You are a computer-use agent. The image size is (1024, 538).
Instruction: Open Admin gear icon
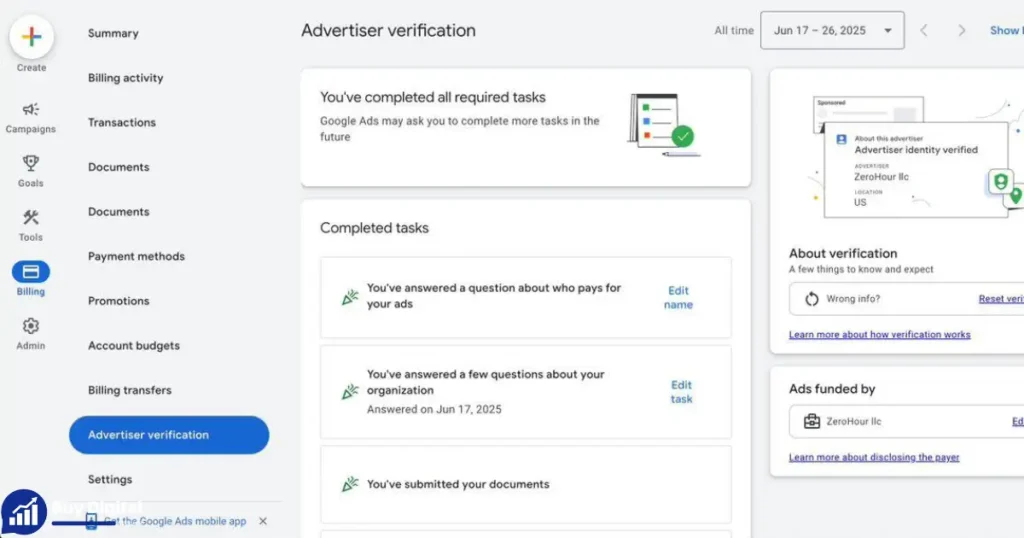point(31,326)
